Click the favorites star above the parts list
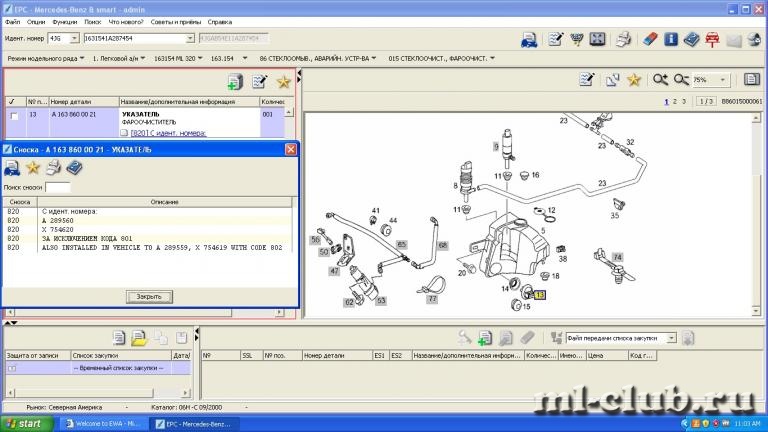The height and width of the screenshot is (432, 768). click(x=284, y=82)
